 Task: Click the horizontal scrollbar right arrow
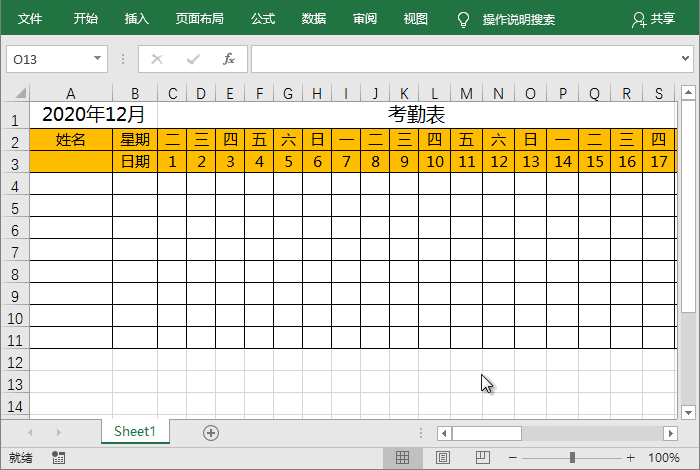(x=670, y=433)
